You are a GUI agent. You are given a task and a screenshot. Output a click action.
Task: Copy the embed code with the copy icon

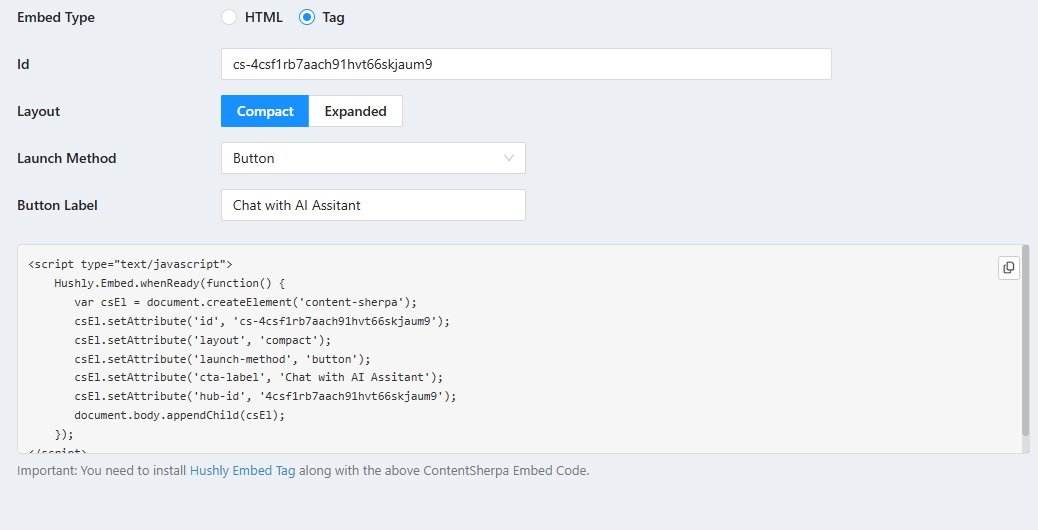coord(1008,267)
